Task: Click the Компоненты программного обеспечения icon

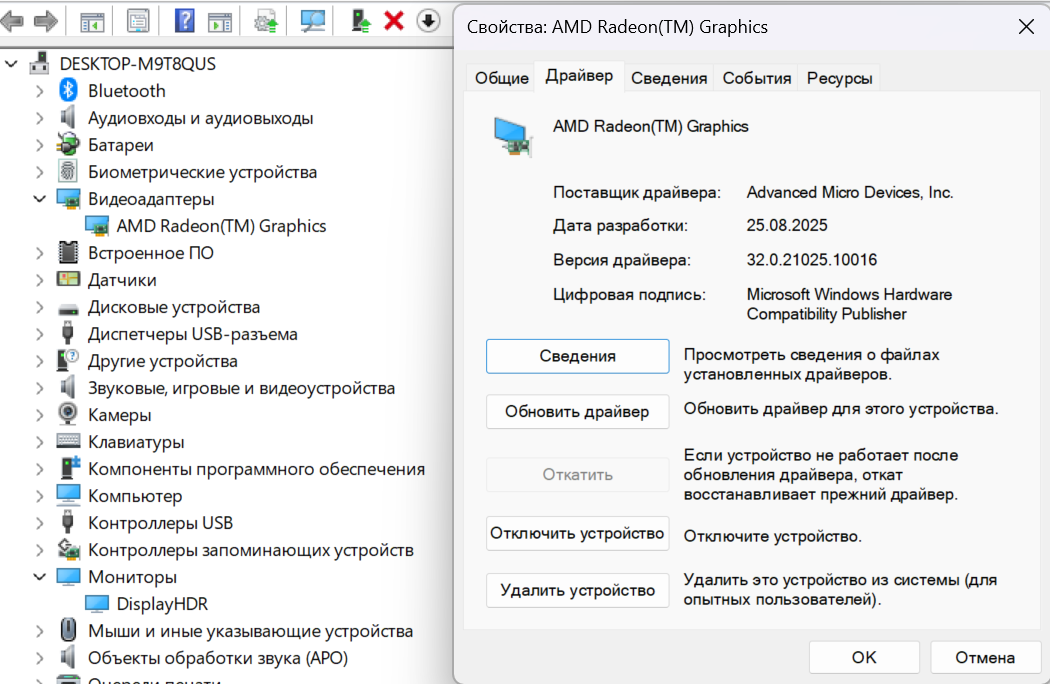Action: [x=69, y=468]
